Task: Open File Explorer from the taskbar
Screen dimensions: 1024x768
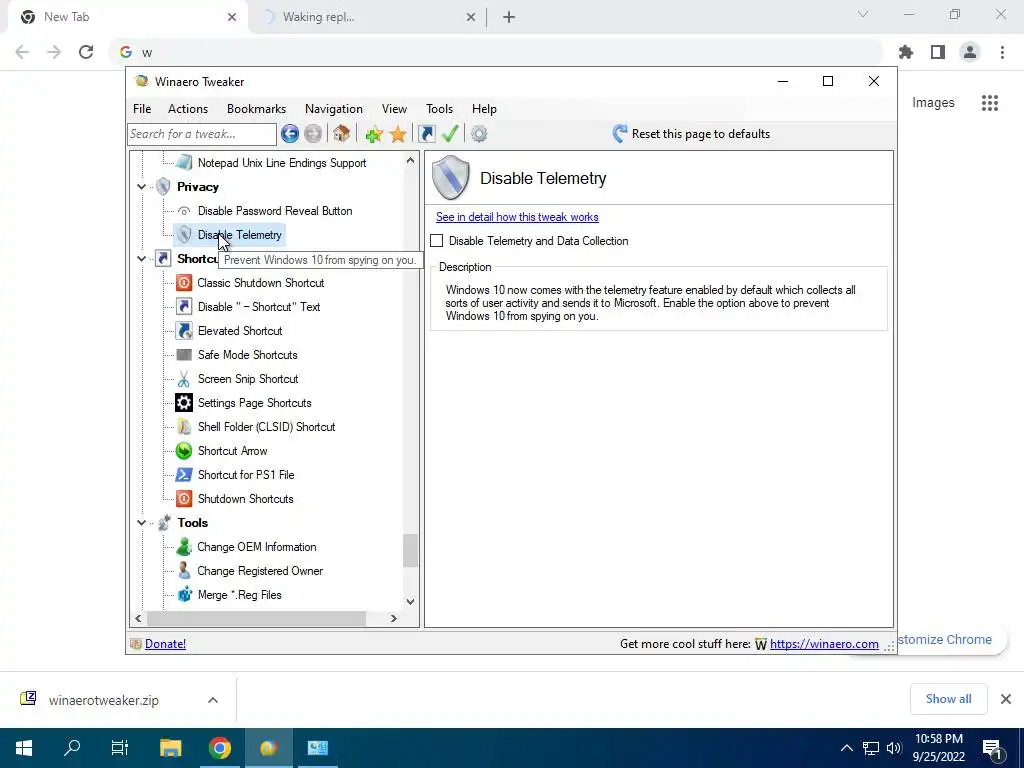Action: click(x=170, y=748)
